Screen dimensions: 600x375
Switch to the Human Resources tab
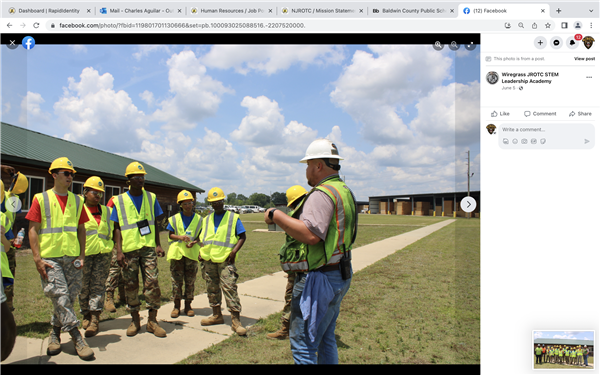tap(232, 11)
